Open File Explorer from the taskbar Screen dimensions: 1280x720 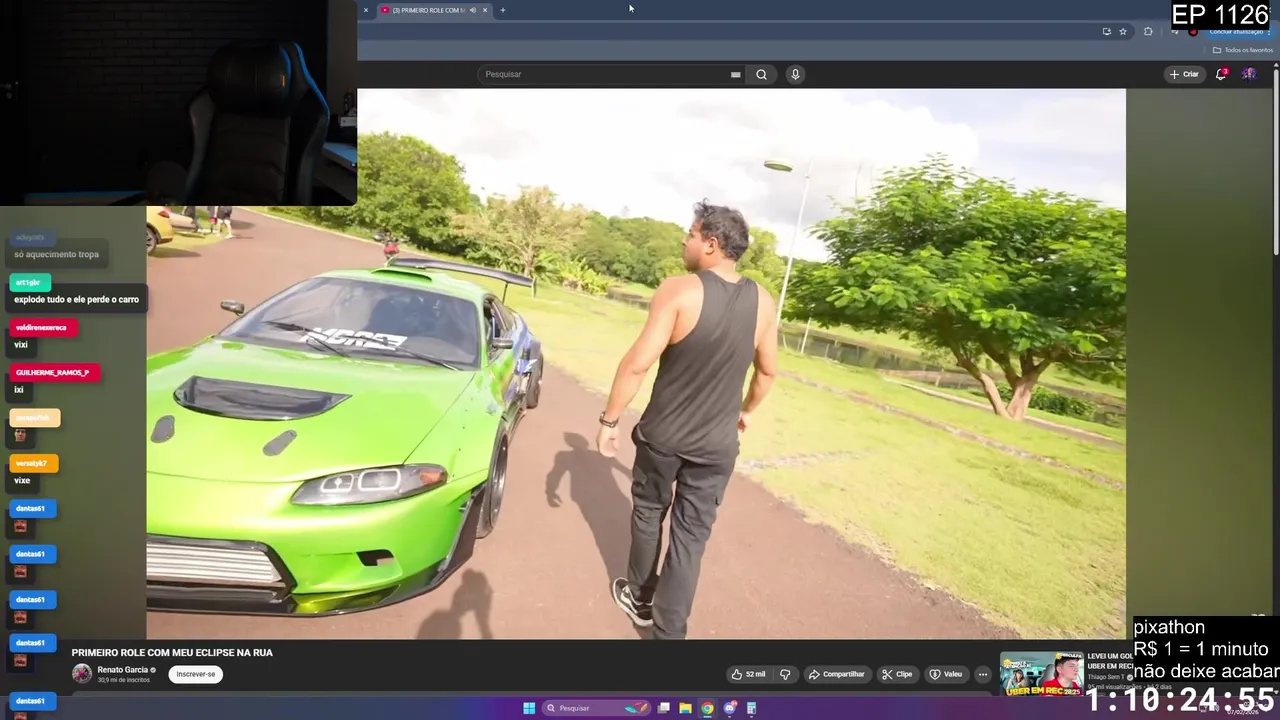[x=685, y=708]
